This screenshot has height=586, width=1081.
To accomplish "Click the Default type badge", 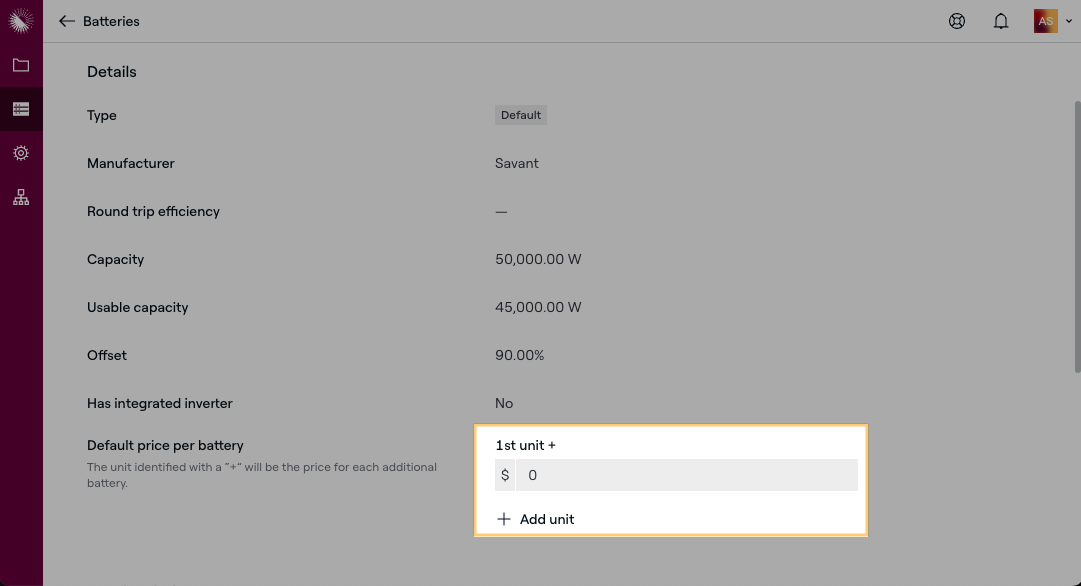I will (x=521, y=115).
